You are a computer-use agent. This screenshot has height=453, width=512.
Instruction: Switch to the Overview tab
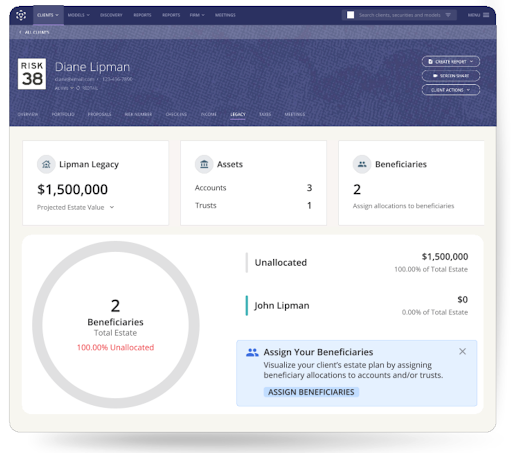coord(28,114)
